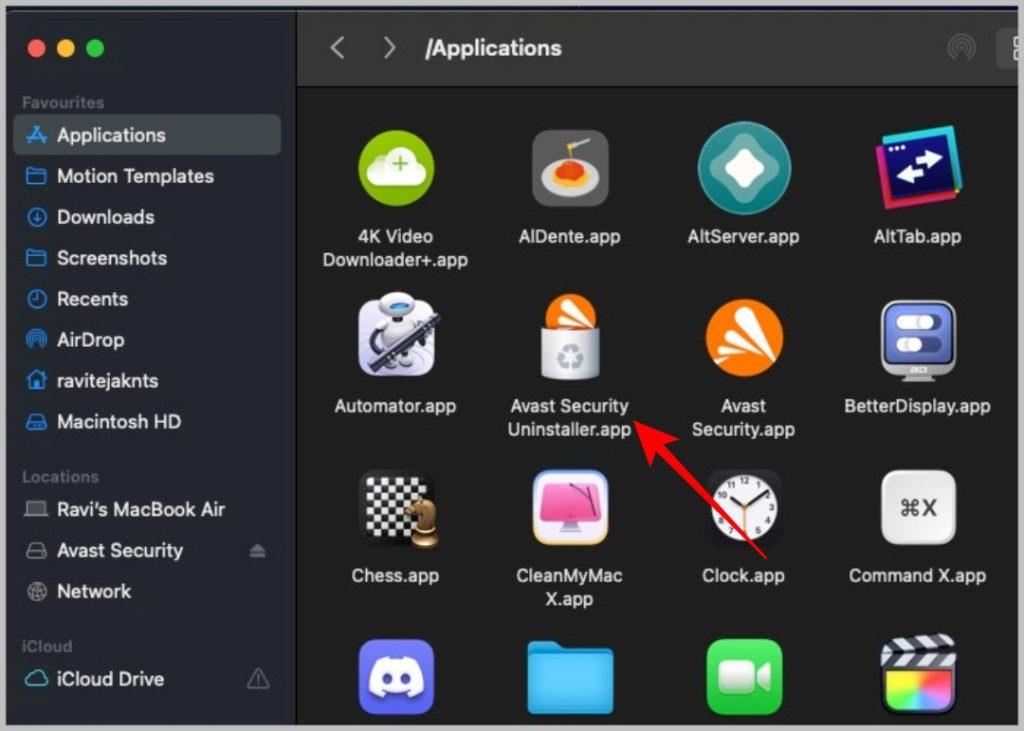
Task: Click the Chess.app file name
Action: pos(395,576)
